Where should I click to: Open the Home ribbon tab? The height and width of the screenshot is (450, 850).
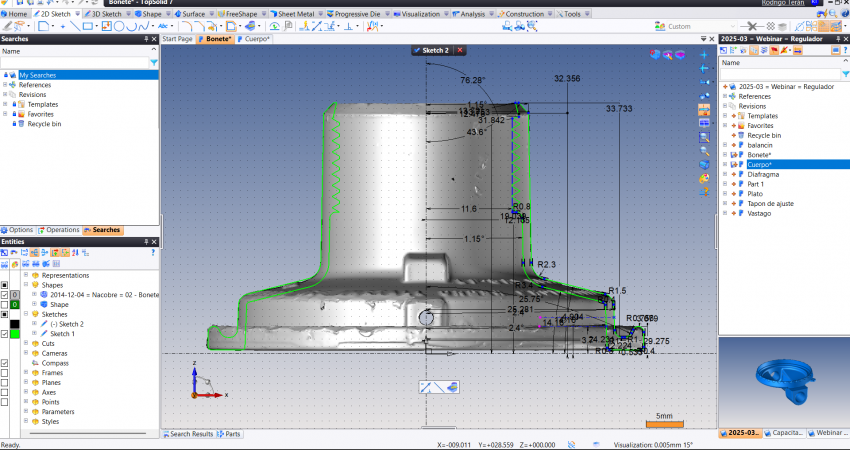14,14
